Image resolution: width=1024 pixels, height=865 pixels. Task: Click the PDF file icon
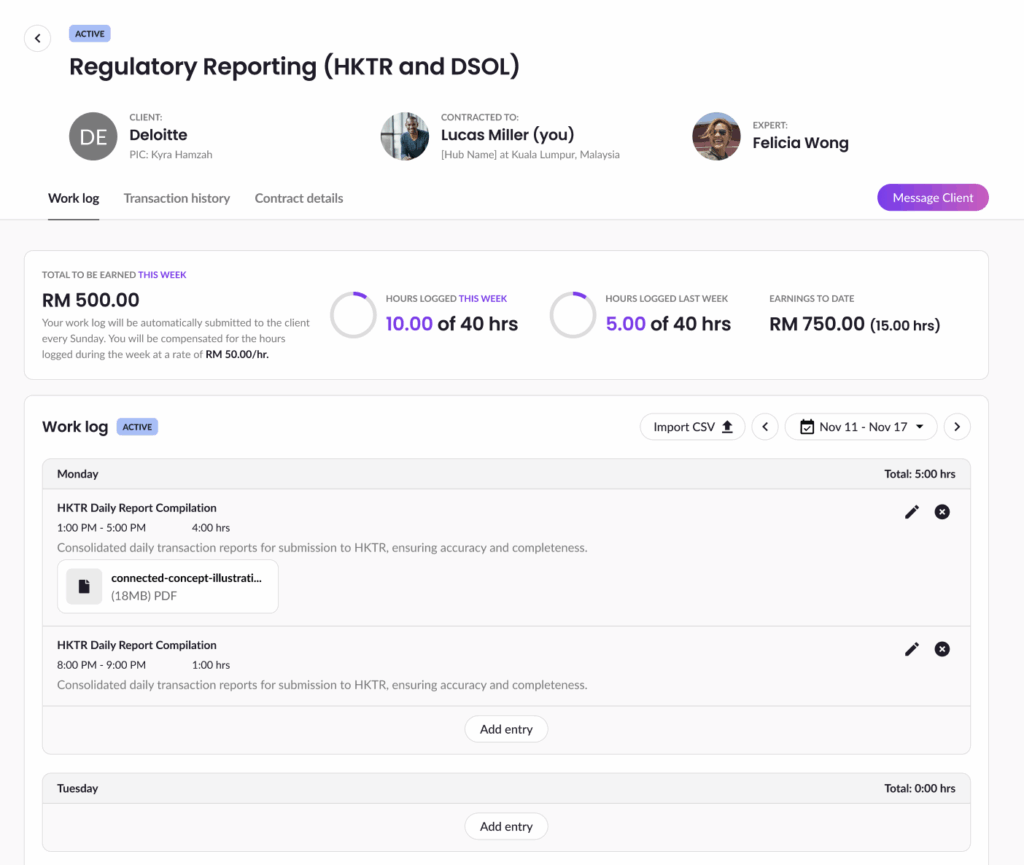[x=84, y=586]
